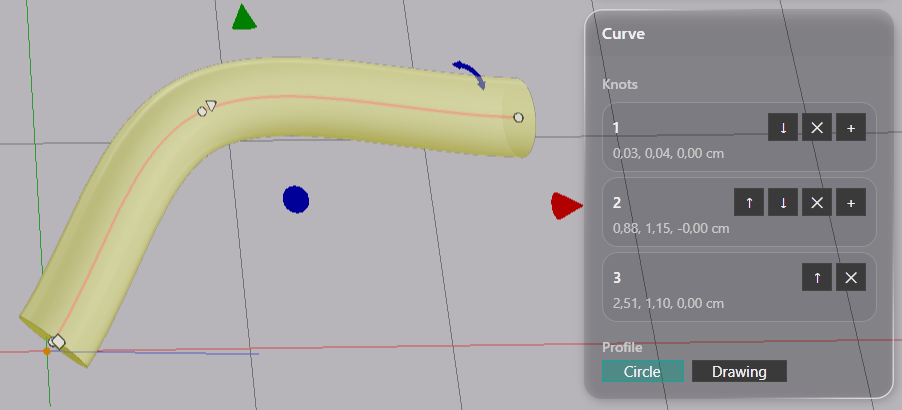The image size is (902, 410).
Task: Grab the red X-axis gizmo arrow
Action: (x=567, y=205)
